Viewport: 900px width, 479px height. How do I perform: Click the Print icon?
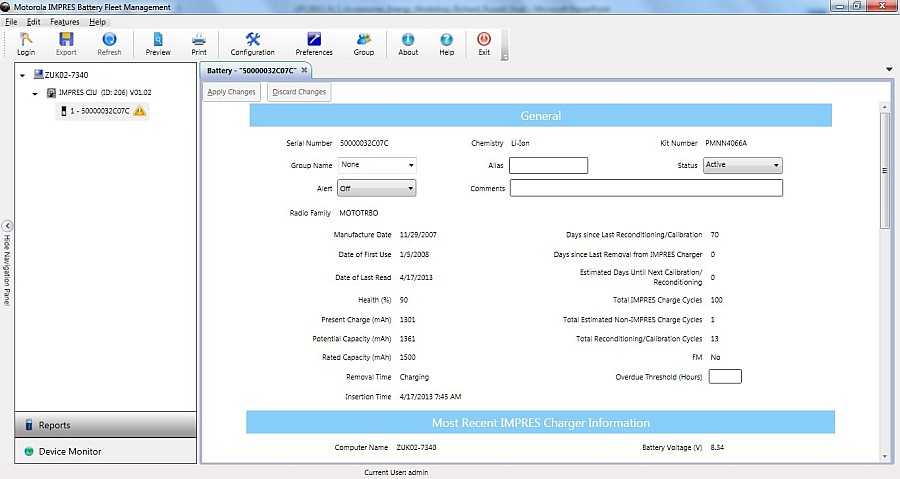(199, 39)
